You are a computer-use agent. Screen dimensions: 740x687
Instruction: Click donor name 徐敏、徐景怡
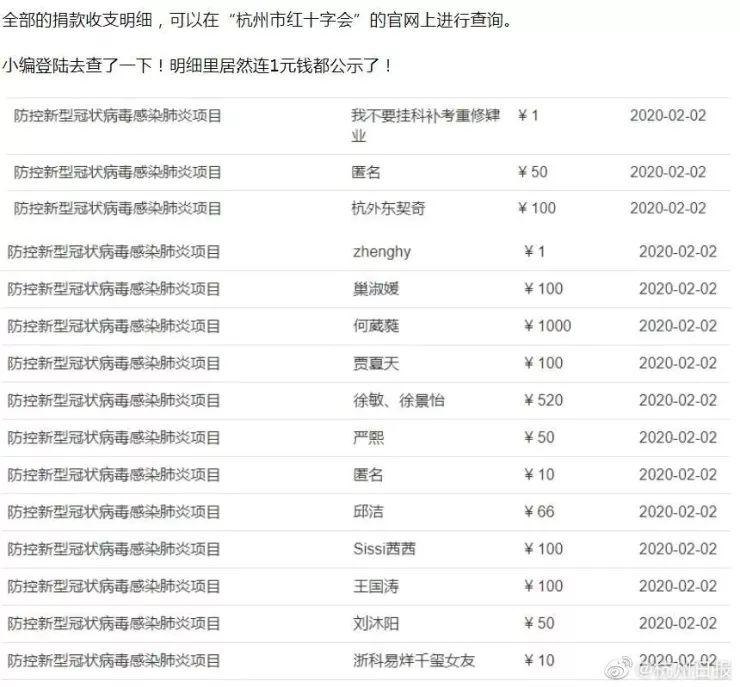[x=398, y=401]
